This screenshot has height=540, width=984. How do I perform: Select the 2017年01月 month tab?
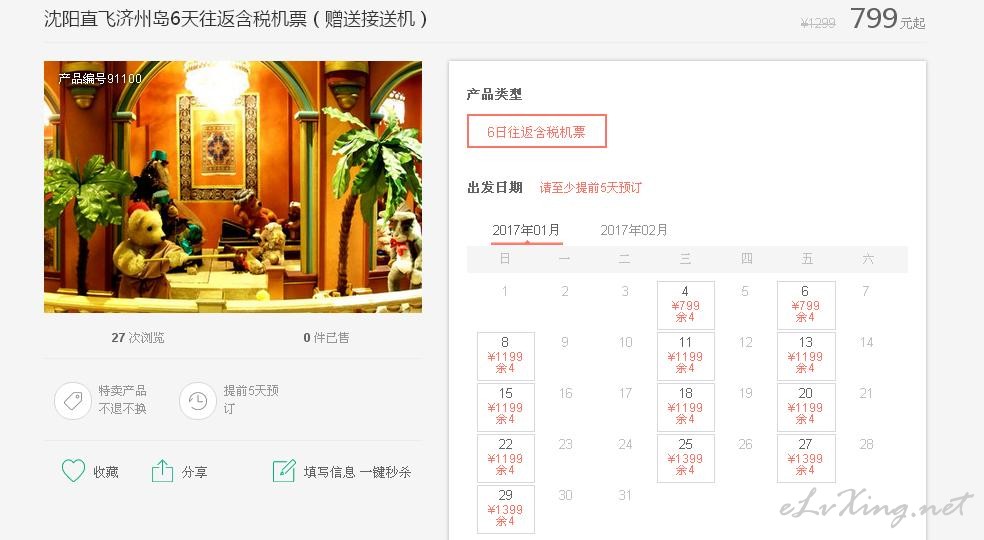(x=526, y=230)
